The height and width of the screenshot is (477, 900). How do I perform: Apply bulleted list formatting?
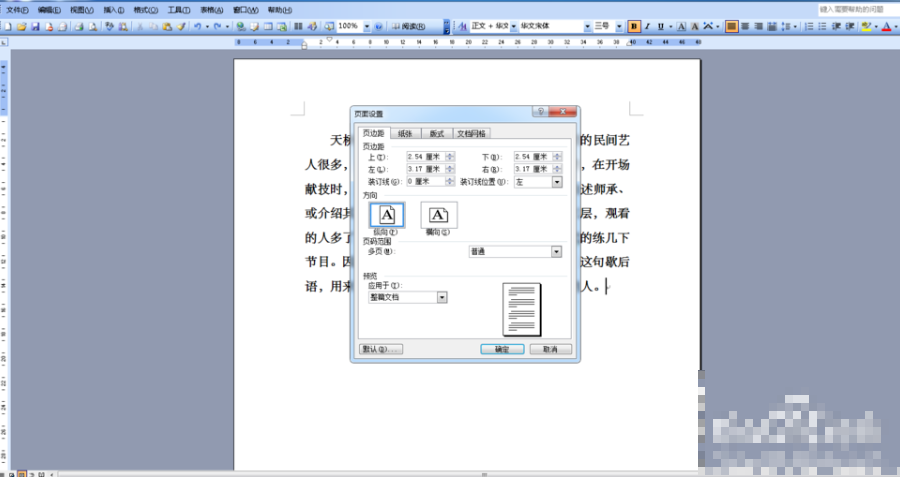(x=822, y=26)
